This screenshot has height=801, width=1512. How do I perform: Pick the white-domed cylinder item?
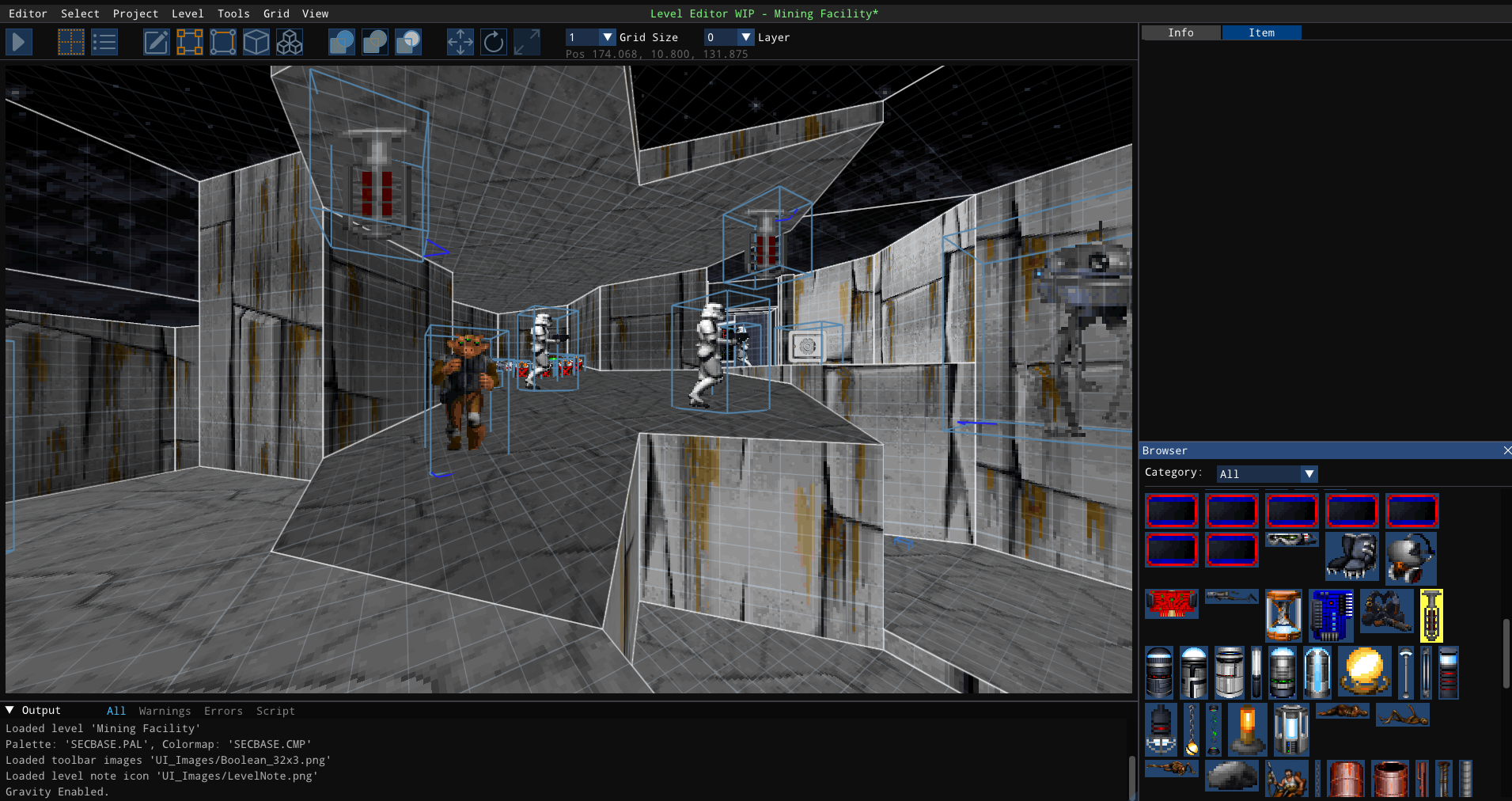pos(1194,672)
